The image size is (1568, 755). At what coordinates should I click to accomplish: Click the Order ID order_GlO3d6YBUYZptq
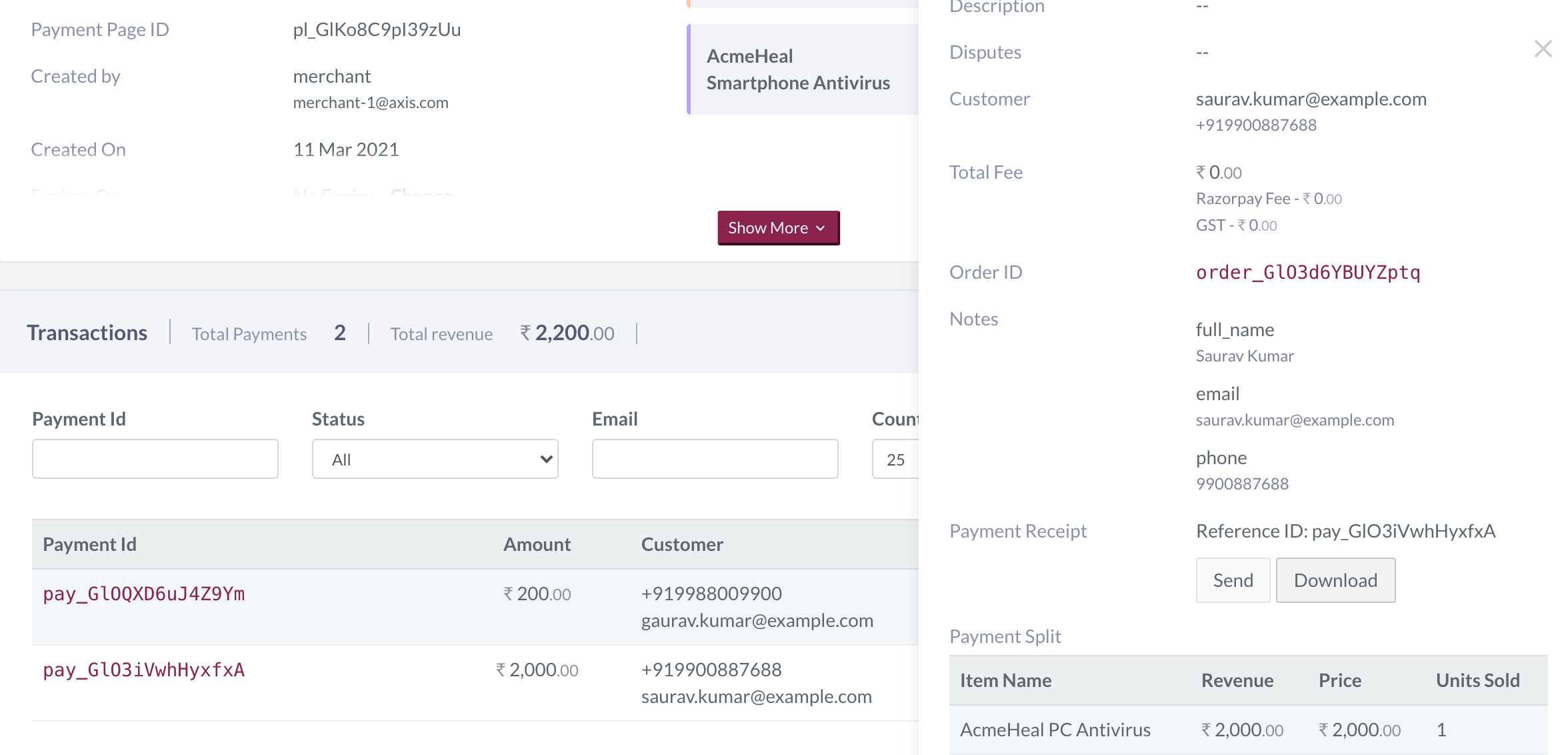pos(1308,272)
